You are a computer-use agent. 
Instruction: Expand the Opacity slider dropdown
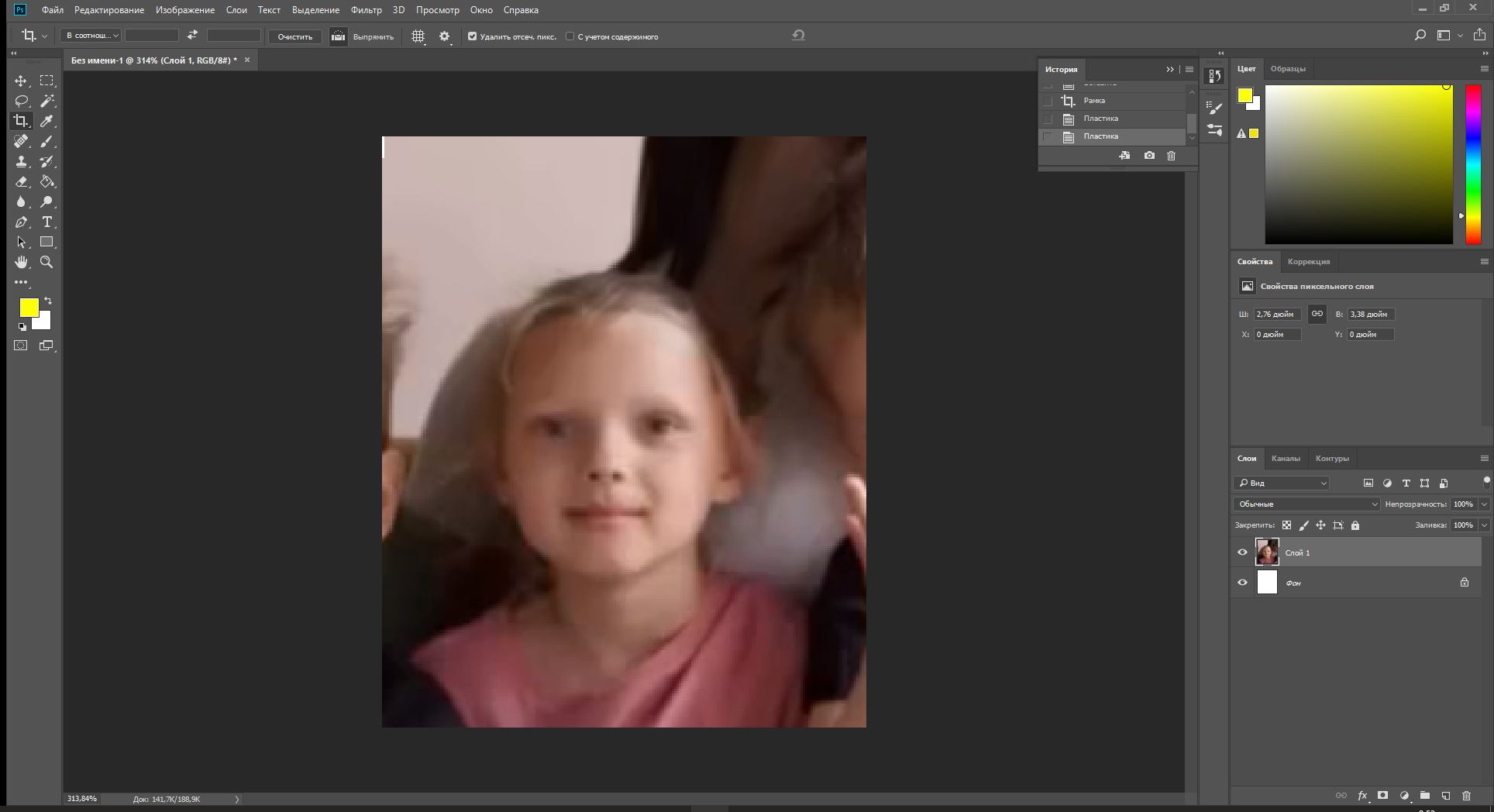(x=1484, y=504)
